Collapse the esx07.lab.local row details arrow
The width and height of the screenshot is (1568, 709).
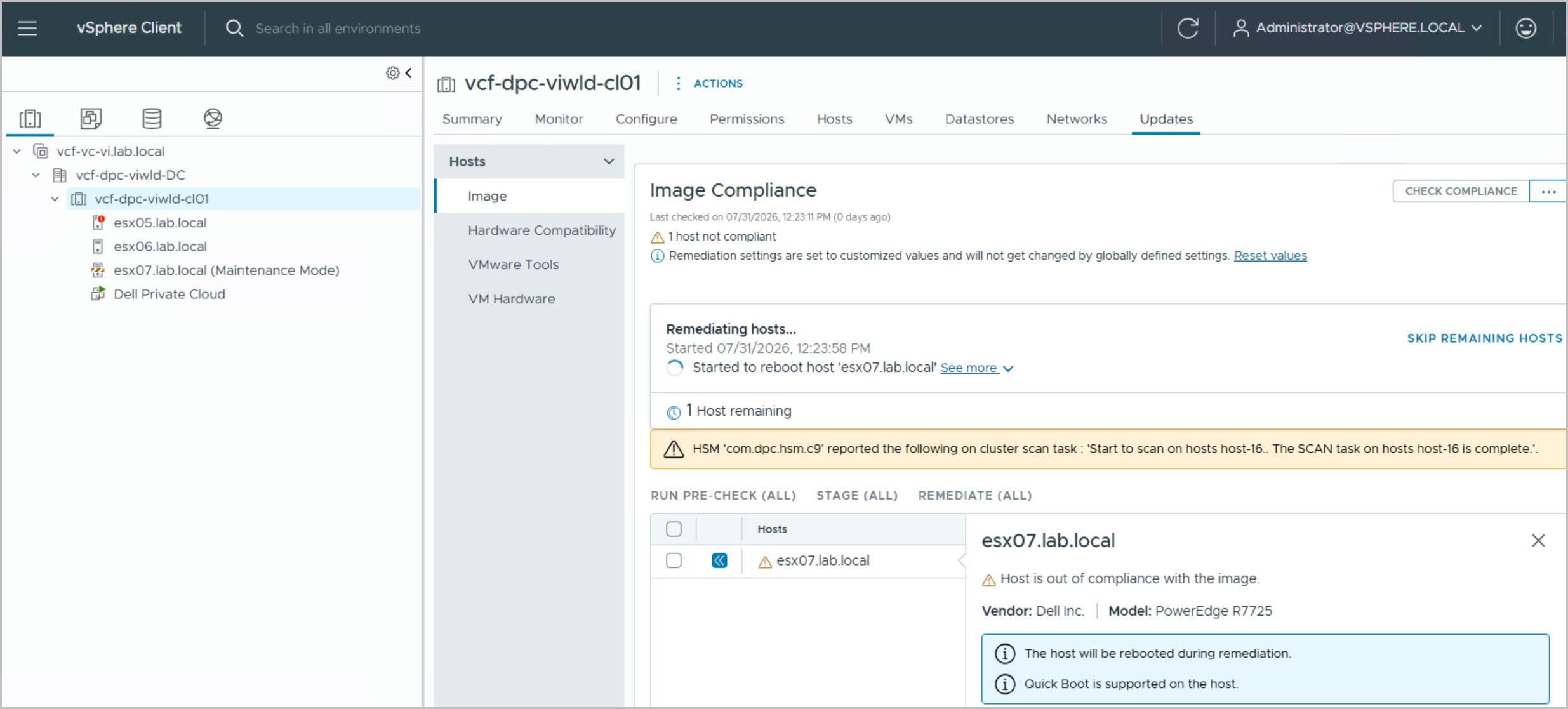click(x=719, y=560)
